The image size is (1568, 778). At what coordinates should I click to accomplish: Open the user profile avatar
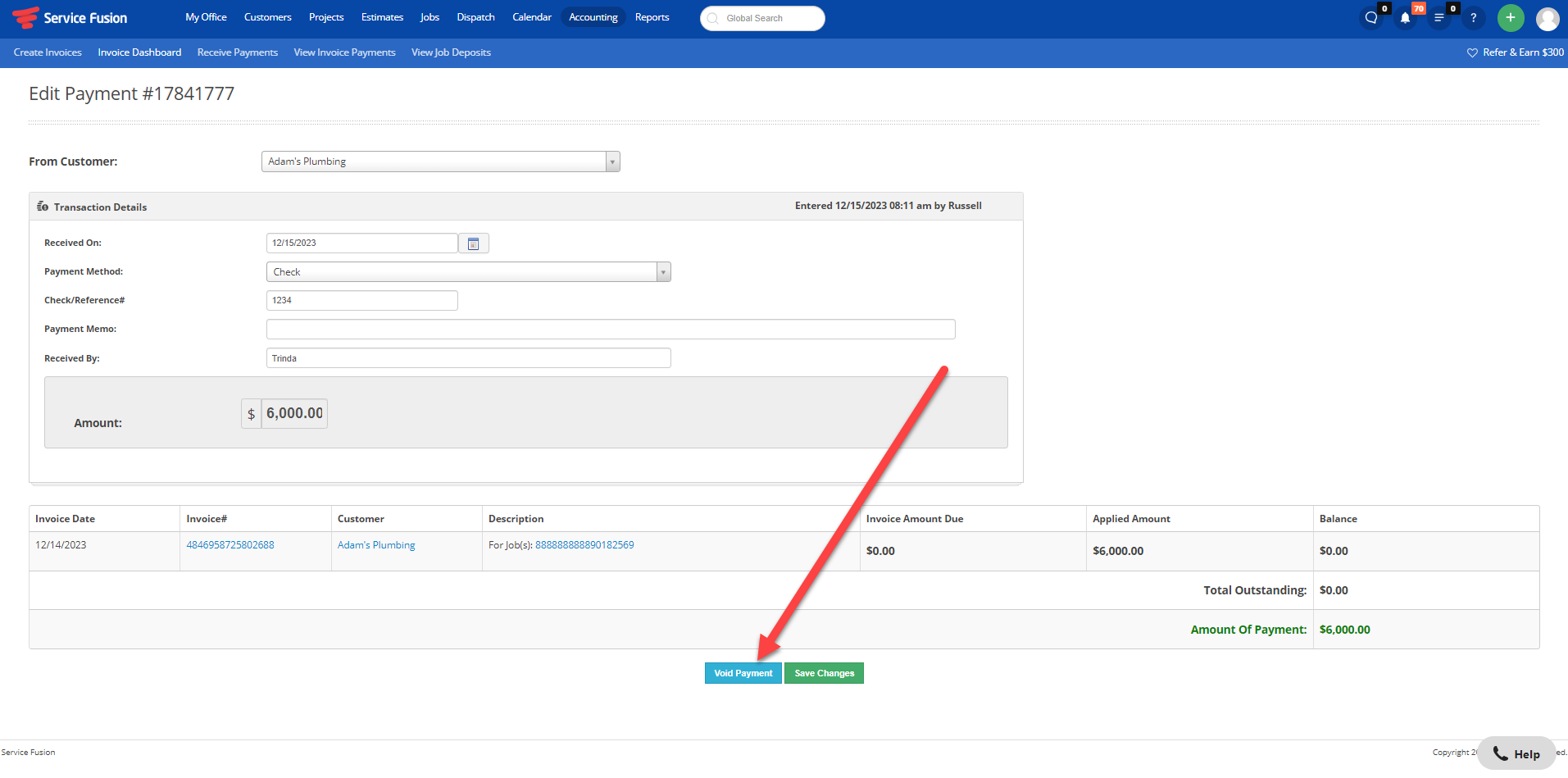[x=1548, y=18]
